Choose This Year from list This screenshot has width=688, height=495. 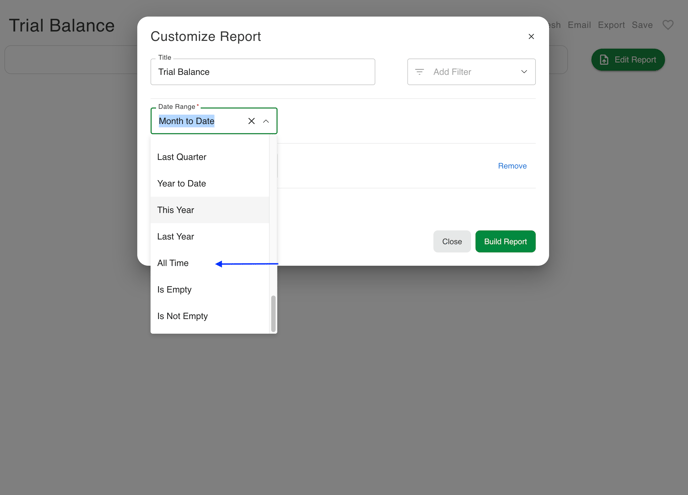point(176,210)
